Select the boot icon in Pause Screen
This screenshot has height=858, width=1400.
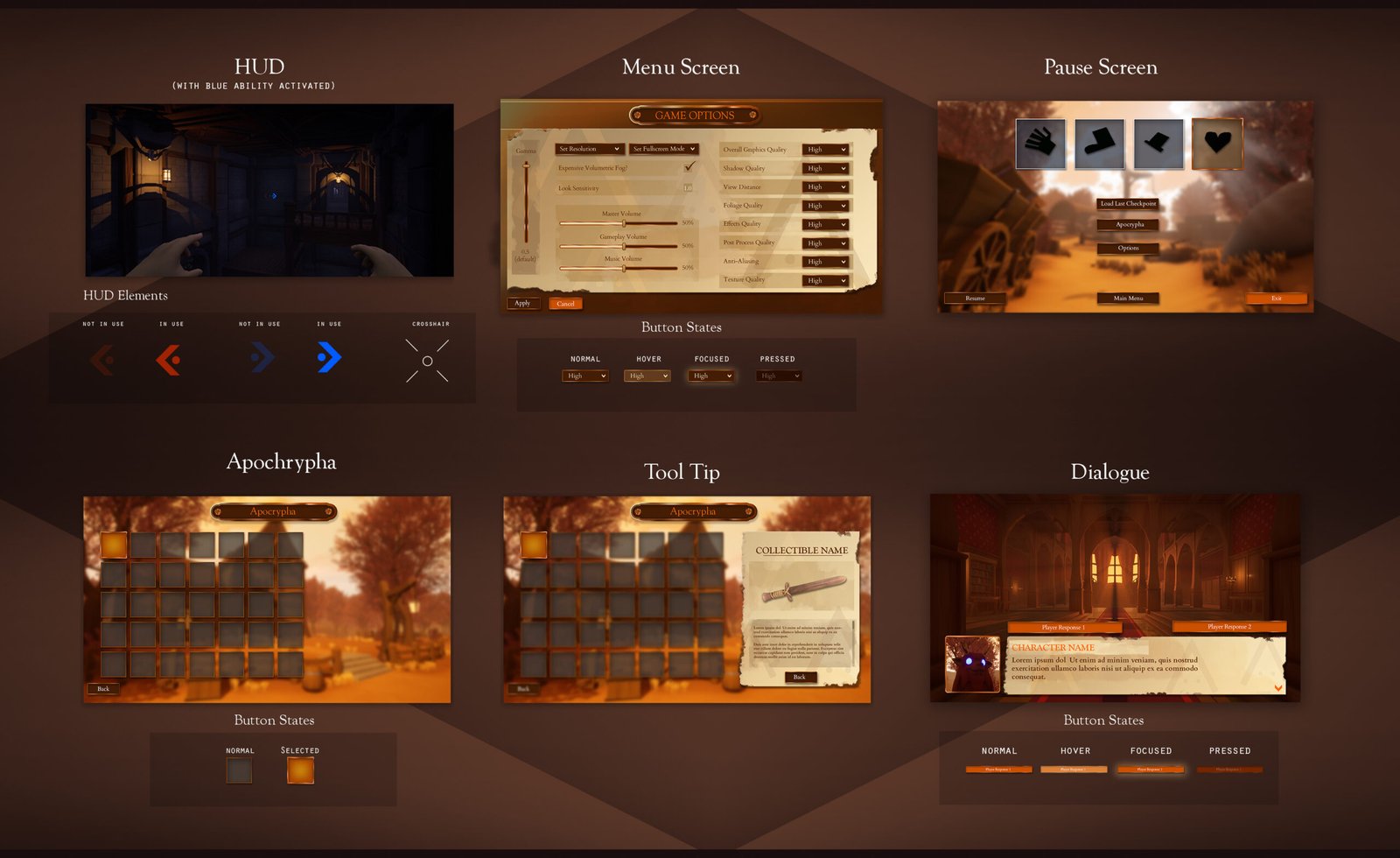(x=1099, y=144)
